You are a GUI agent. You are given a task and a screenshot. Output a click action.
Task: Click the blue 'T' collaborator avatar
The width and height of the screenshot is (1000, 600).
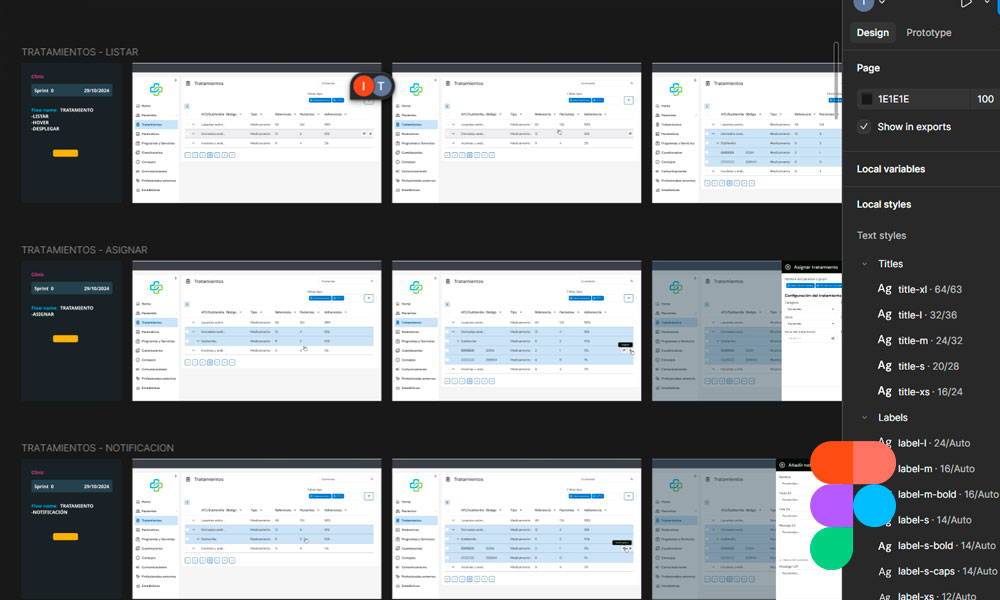click(381, 87)
